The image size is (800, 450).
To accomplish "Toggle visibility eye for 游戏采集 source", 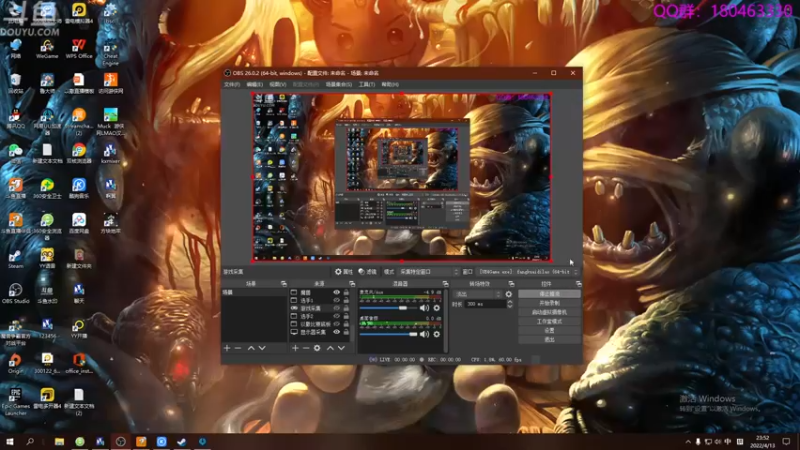I will 336,308.
